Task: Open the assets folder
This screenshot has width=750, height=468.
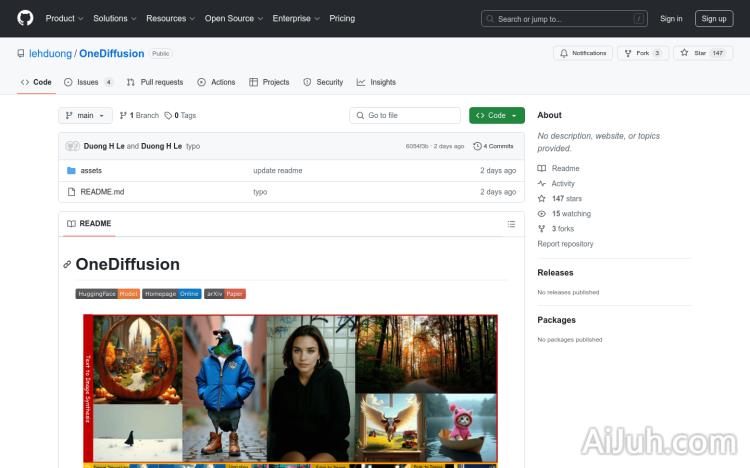Action: point(91,171)
